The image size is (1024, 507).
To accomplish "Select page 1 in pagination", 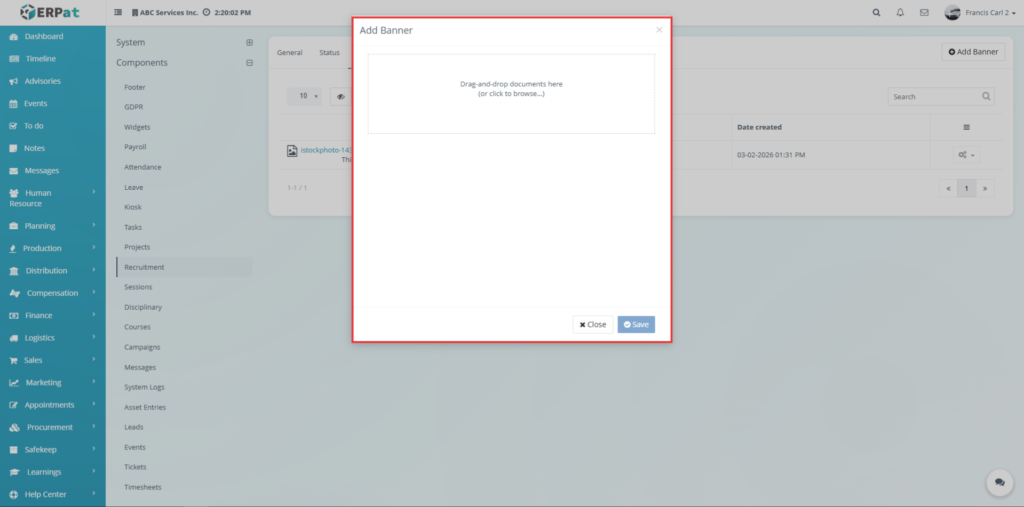I will (967, 188).
